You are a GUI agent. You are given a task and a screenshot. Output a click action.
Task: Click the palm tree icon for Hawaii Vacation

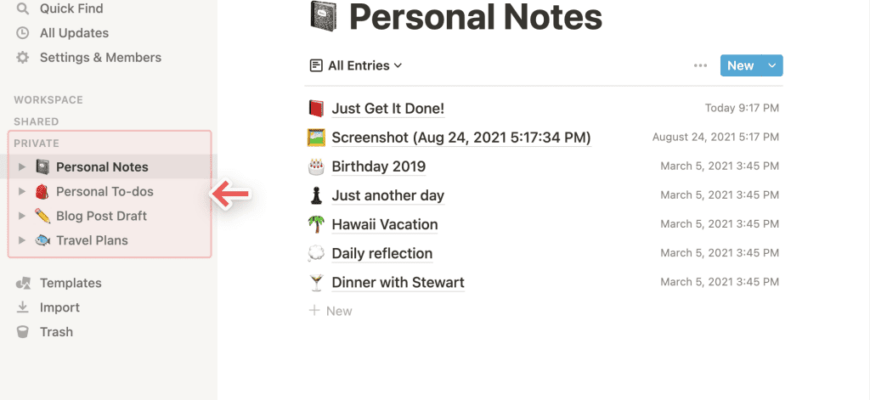coord(316,224)
